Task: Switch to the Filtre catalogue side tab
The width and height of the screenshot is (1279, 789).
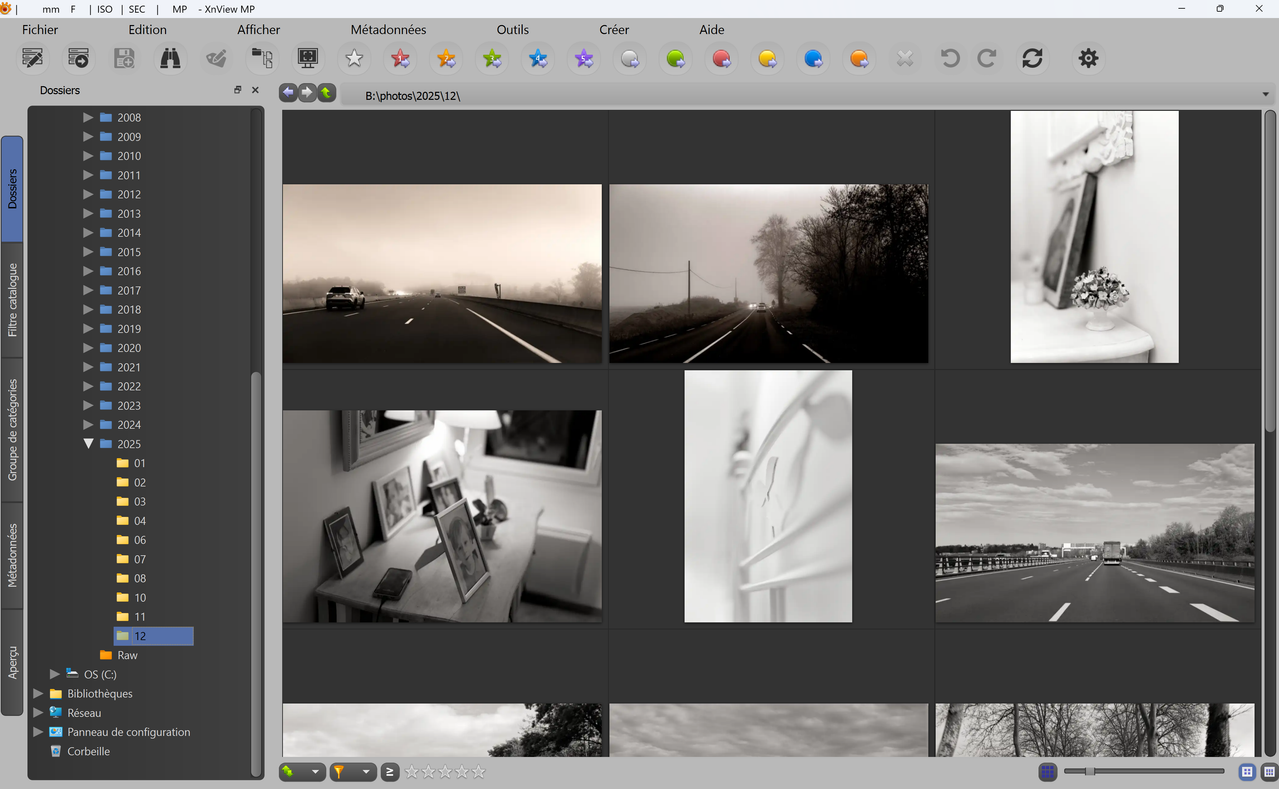Action: (12, 300)
